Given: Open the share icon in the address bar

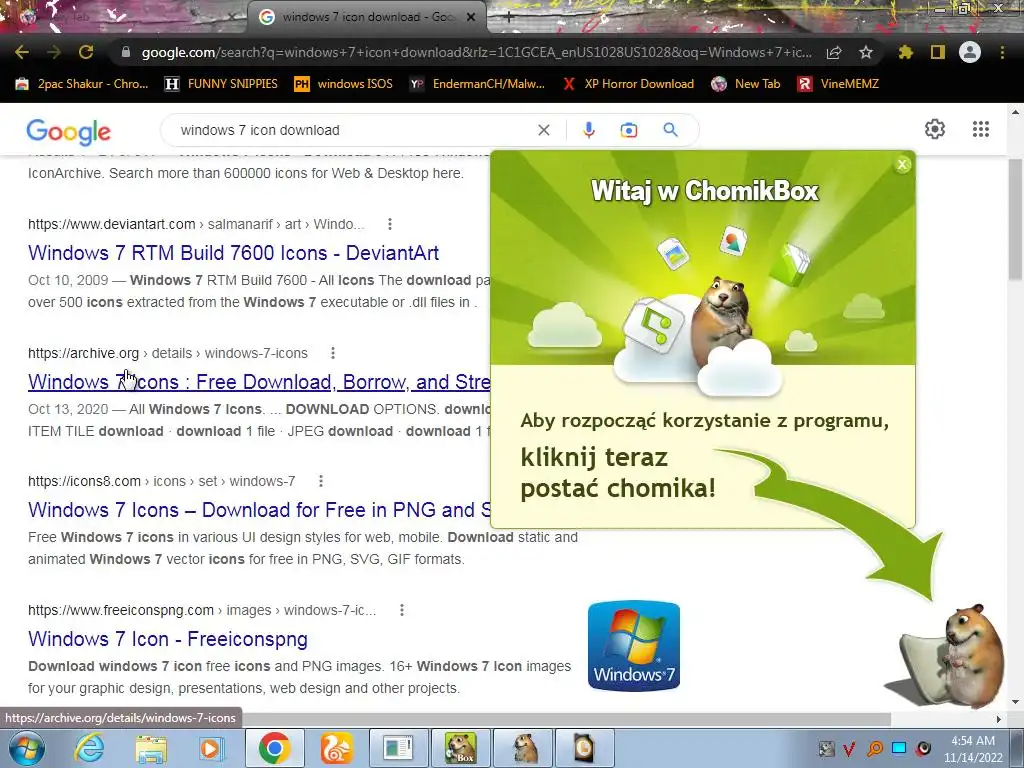Looking at the screenshot, I should point(834,52).
